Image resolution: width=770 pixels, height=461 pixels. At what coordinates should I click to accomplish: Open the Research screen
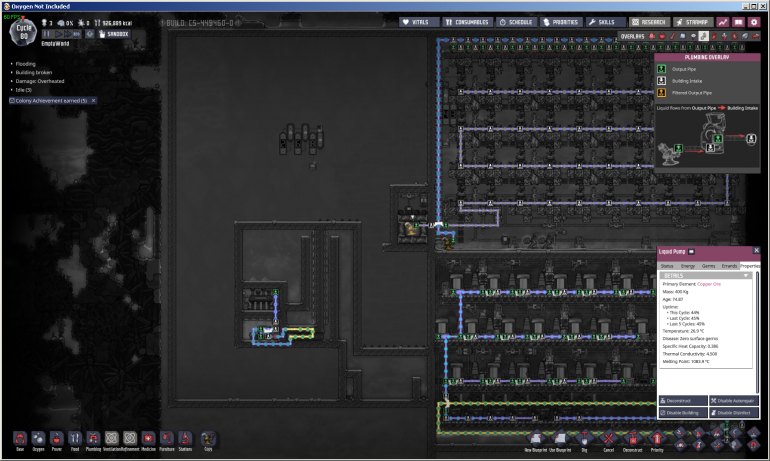(x=648, y=22)
